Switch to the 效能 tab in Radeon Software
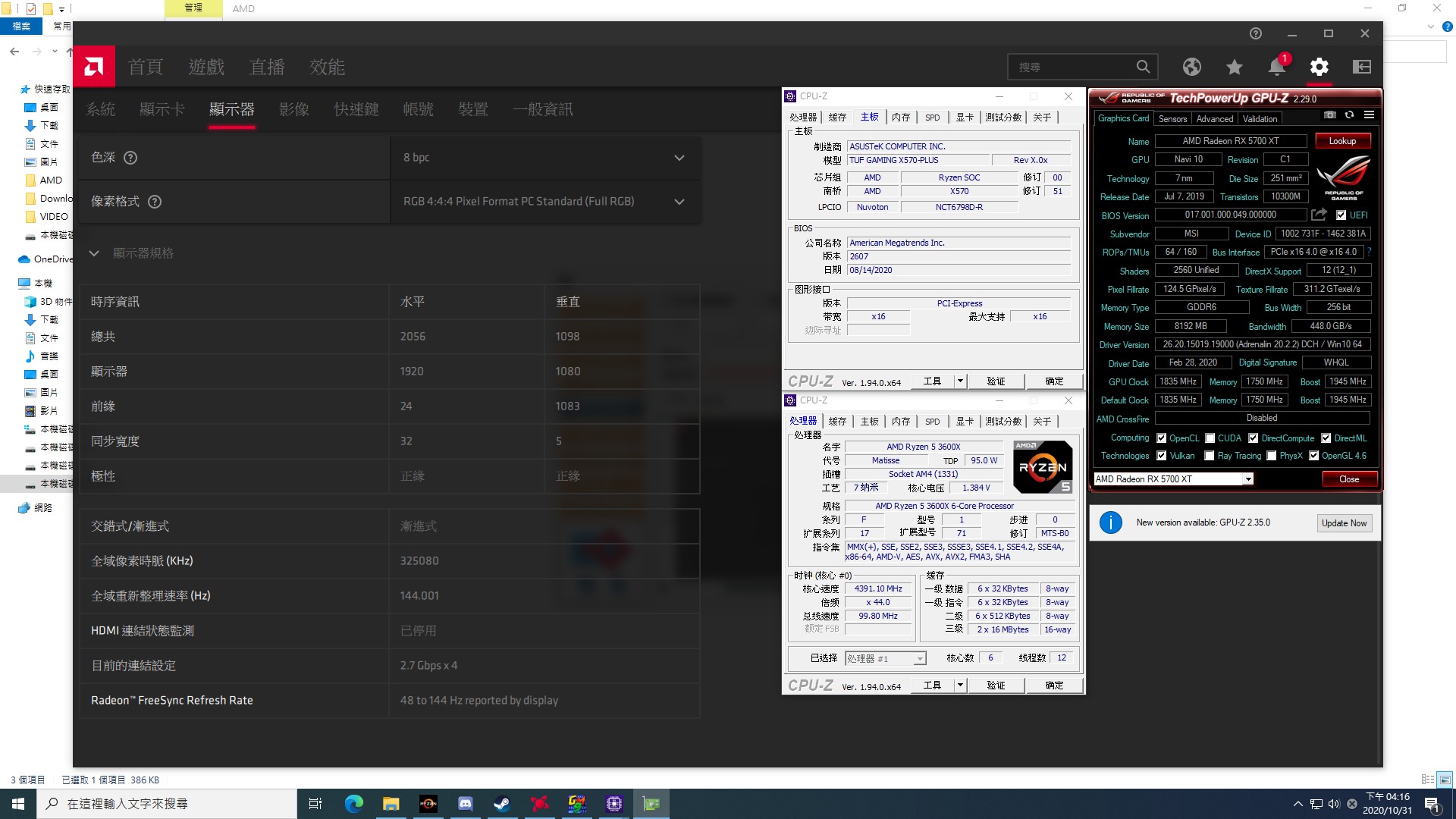This screenshot has height=819, width=1456. (327, 67)
